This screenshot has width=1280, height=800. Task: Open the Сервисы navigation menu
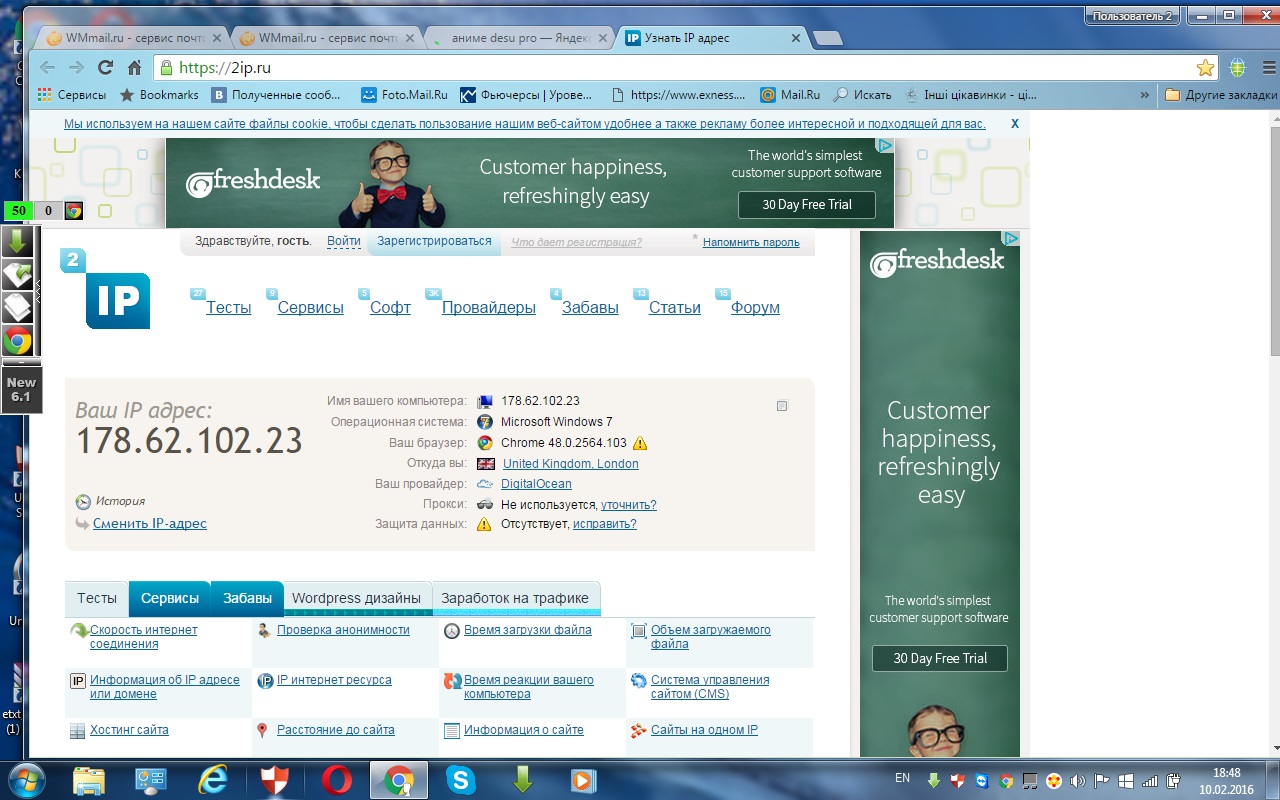click(x=310, y=307)
